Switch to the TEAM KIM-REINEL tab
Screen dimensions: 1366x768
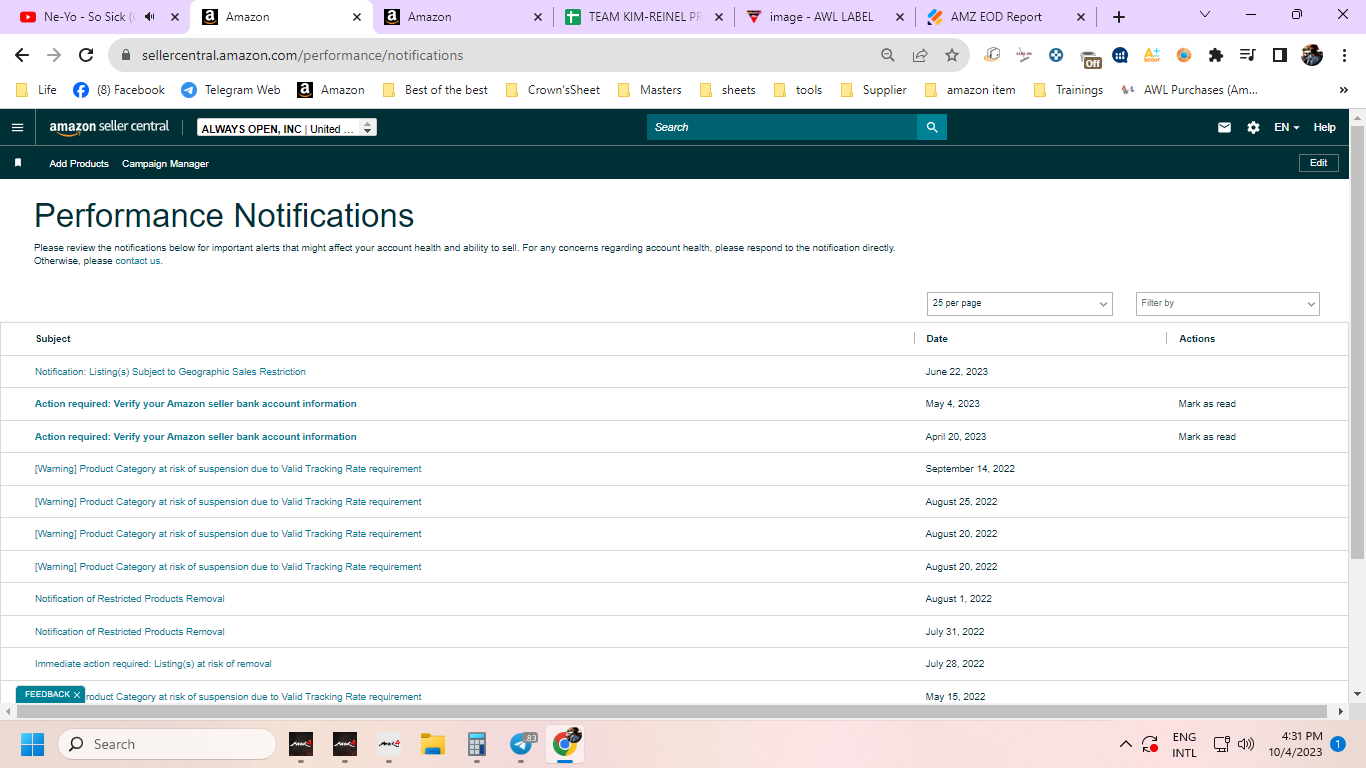point(642,17)
